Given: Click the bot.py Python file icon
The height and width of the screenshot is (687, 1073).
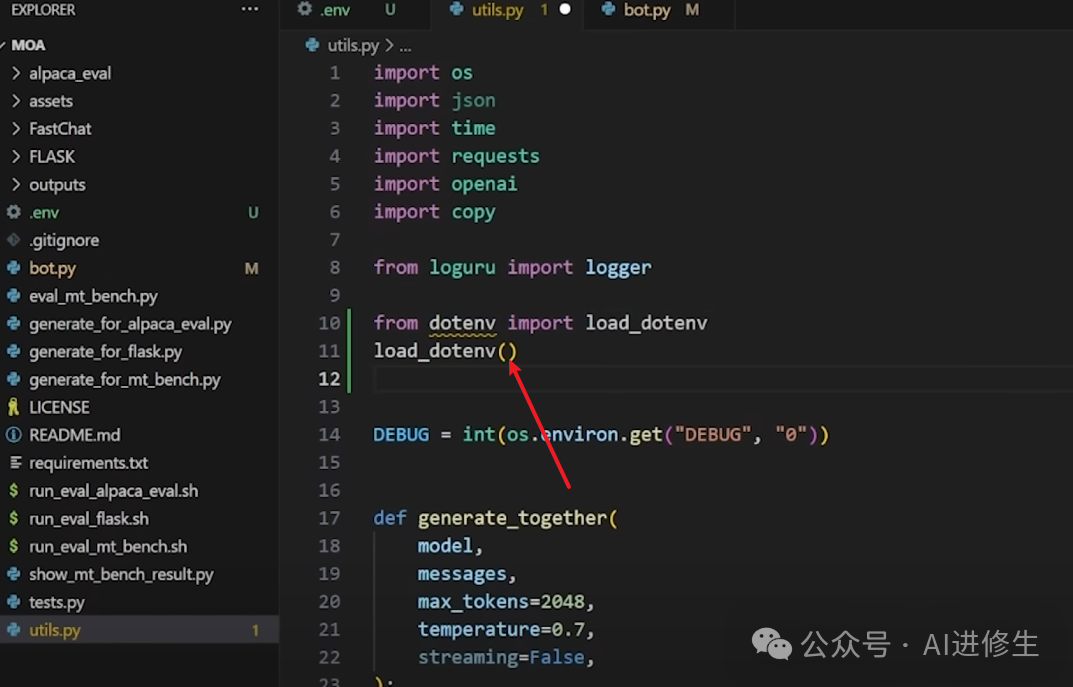Looking at the screenshot, I should click(14, 268).
